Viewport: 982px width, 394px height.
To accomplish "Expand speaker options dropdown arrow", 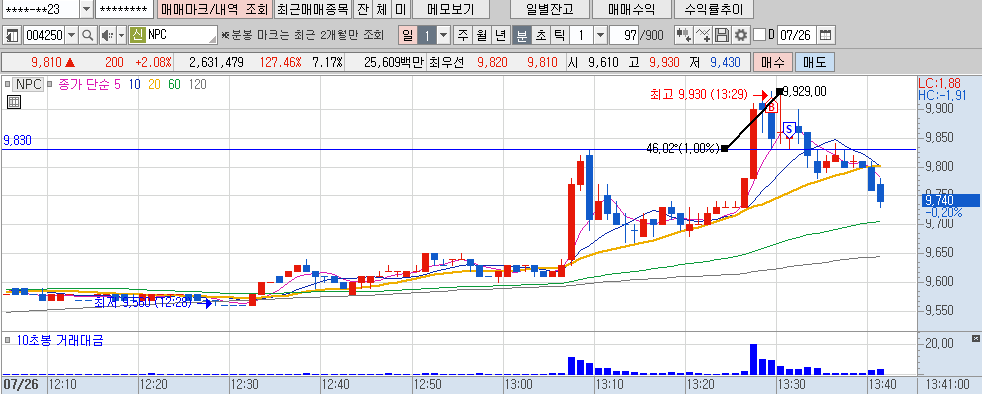I will (x=122, y=35).
